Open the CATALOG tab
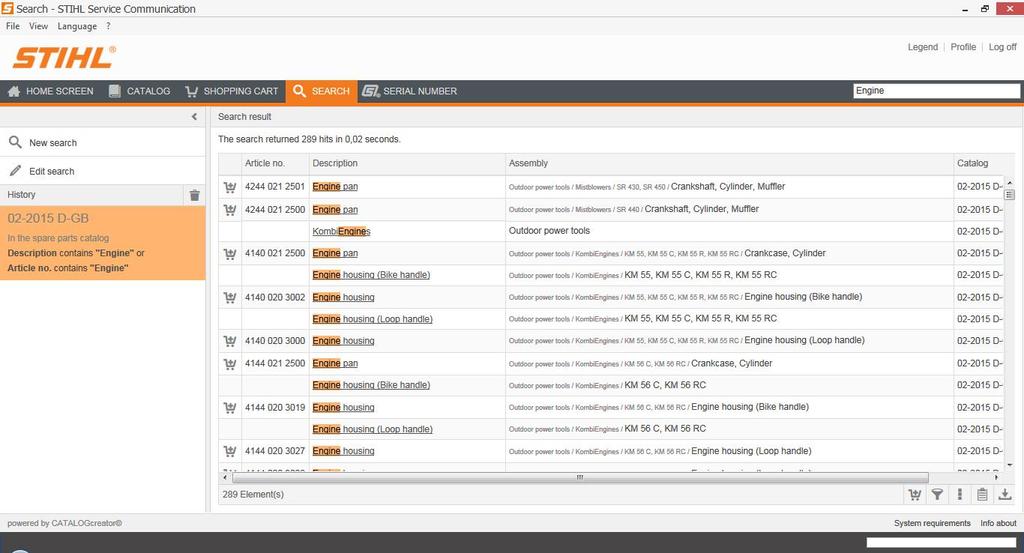The height and width of the screenshot is (553, 1024). (139, 91)
